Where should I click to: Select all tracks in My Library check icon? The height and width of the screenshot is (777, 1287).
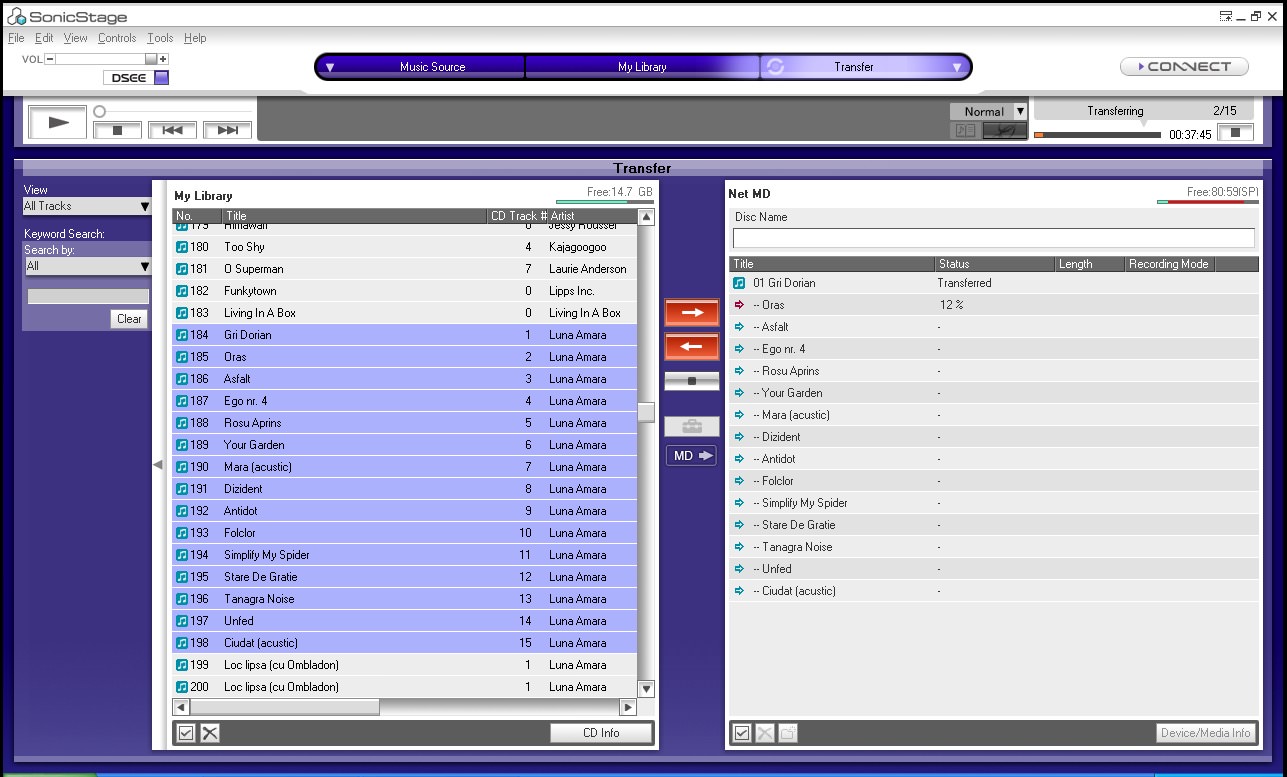click(x=186, y=733)
